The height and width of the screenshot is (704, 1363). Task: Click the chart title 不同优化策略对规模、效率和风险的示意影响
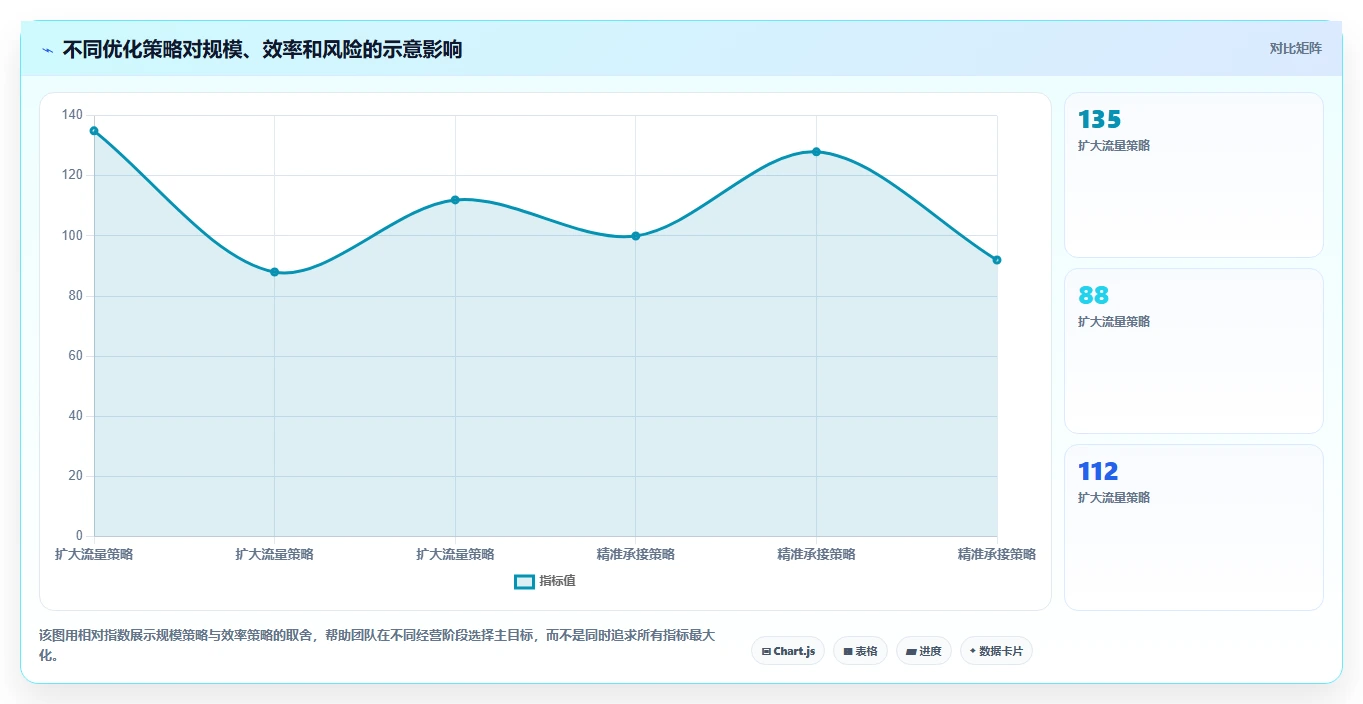[262, 49]
